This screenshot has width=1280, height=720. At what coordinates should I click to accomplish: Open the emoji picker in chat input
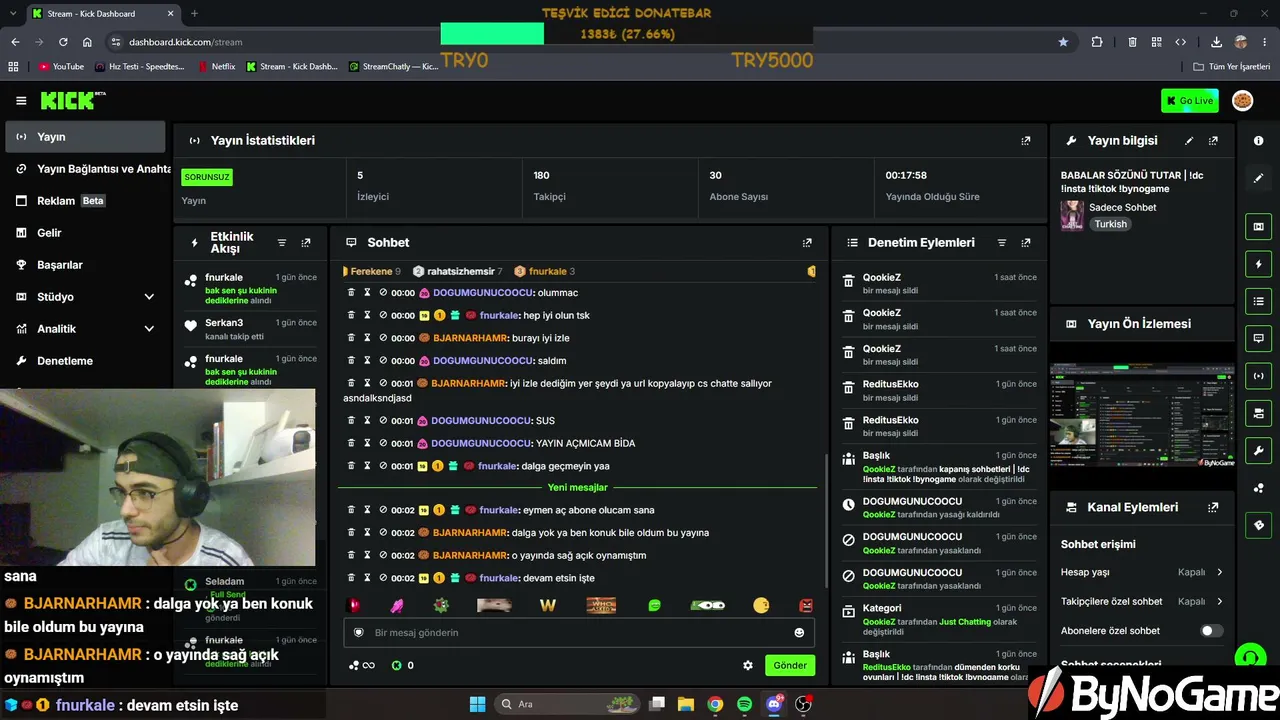pos(799,633)
